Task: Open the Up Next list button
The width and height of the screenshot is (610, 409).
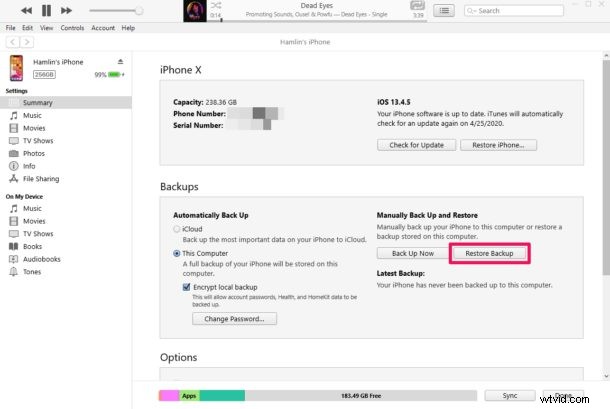Action: pyautogui.click(x=444, y=11)
